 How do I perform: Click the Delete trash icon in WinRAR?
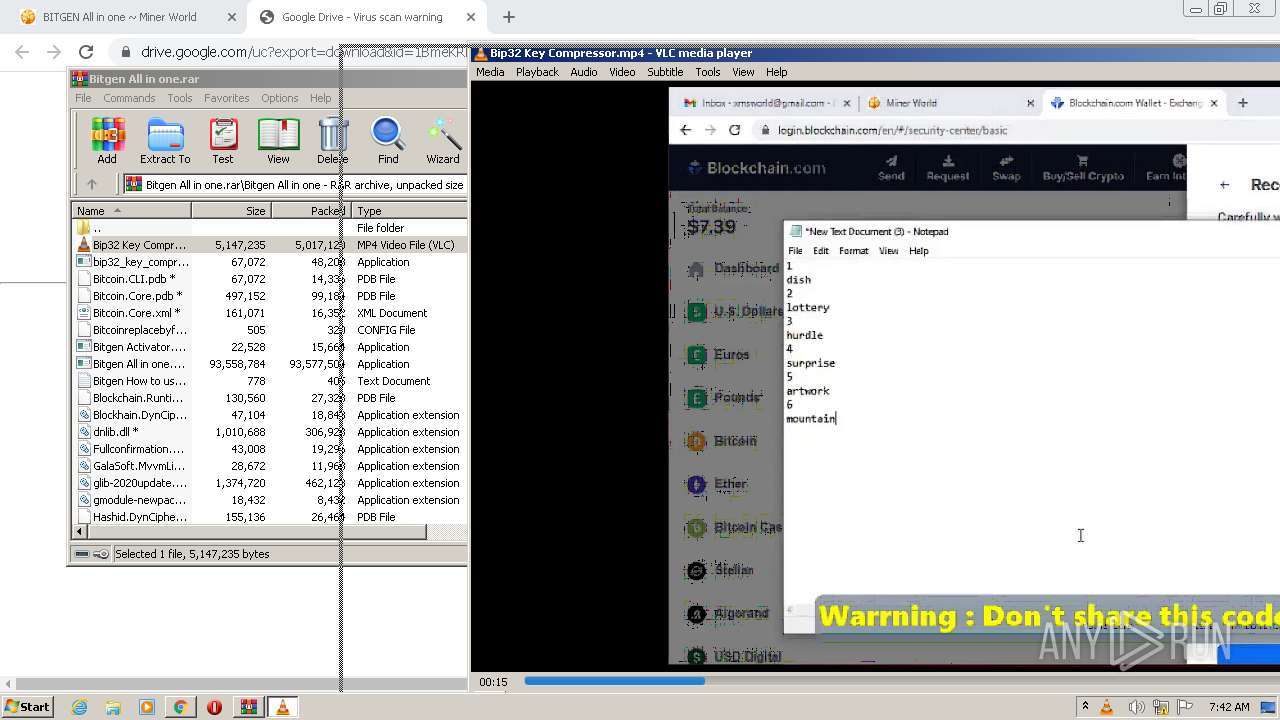tap(333, 141)
